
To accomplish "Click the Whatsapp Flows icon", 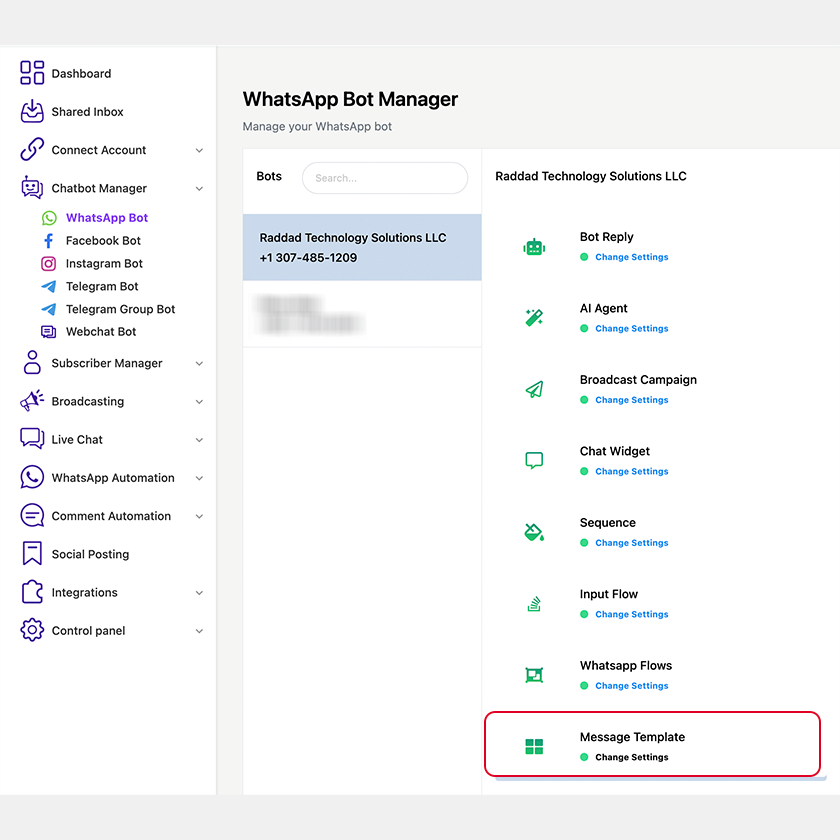I will point(534,675).
